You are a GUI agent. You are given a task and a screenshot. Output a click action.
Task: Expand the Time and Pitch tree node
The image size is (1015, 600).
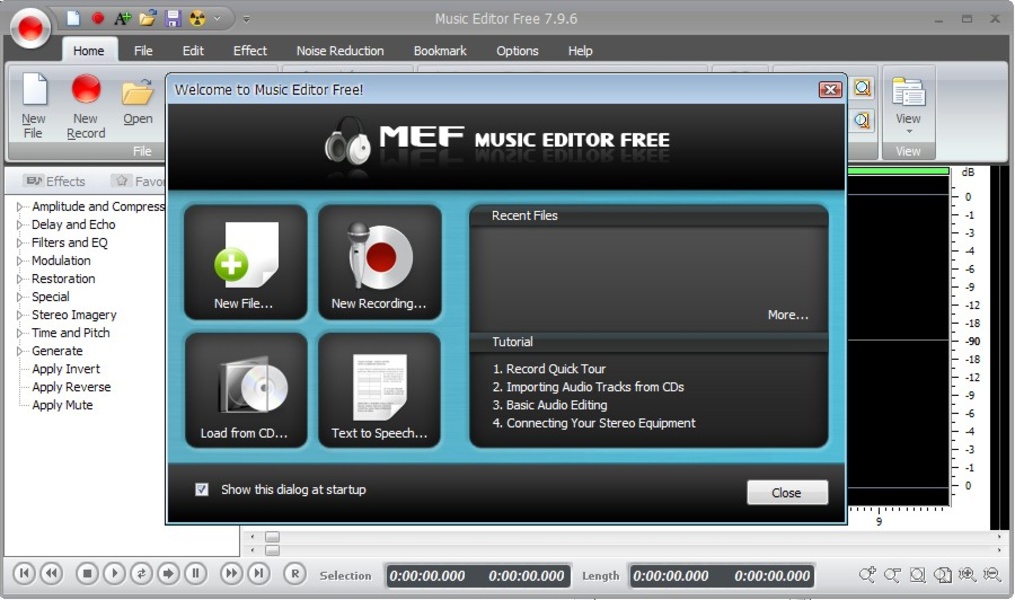coord(19,333)
